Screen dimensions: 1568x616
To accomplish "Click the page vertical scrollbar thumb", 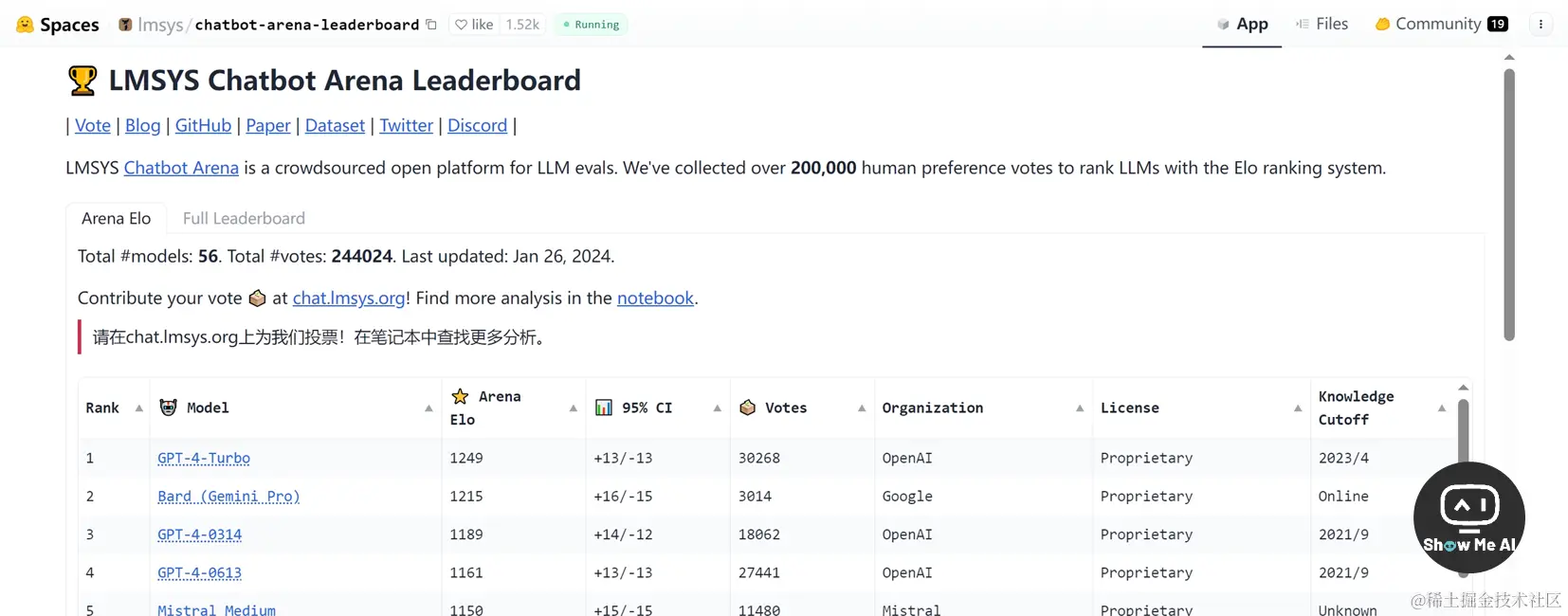I will click(x=1509, y=205).
